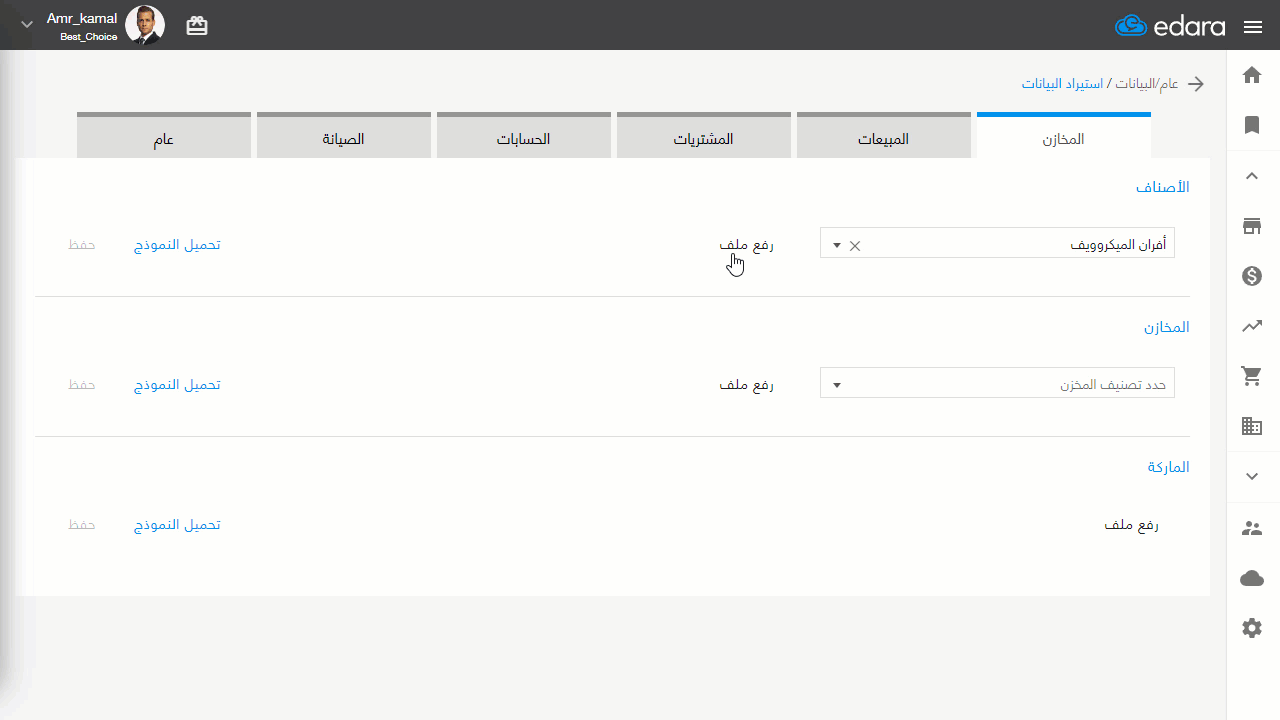Expand the Amr_kamal user menu arrow
Viewport: 1280px width, 720px height.
(x=27, y=25)
